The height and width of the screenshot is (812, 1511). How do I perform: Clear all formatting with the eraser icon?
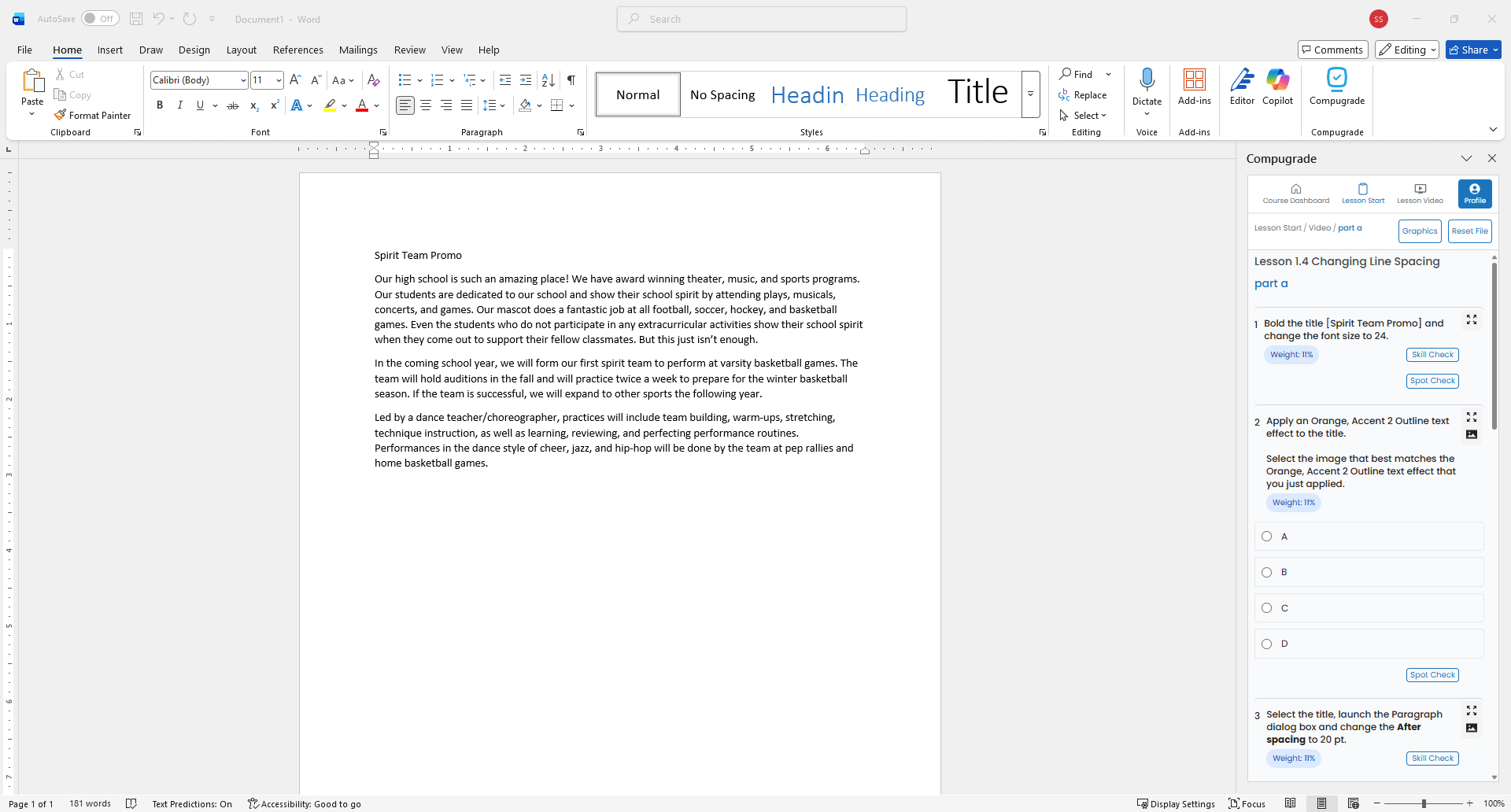pyautogui.click(x=372, y=79)
